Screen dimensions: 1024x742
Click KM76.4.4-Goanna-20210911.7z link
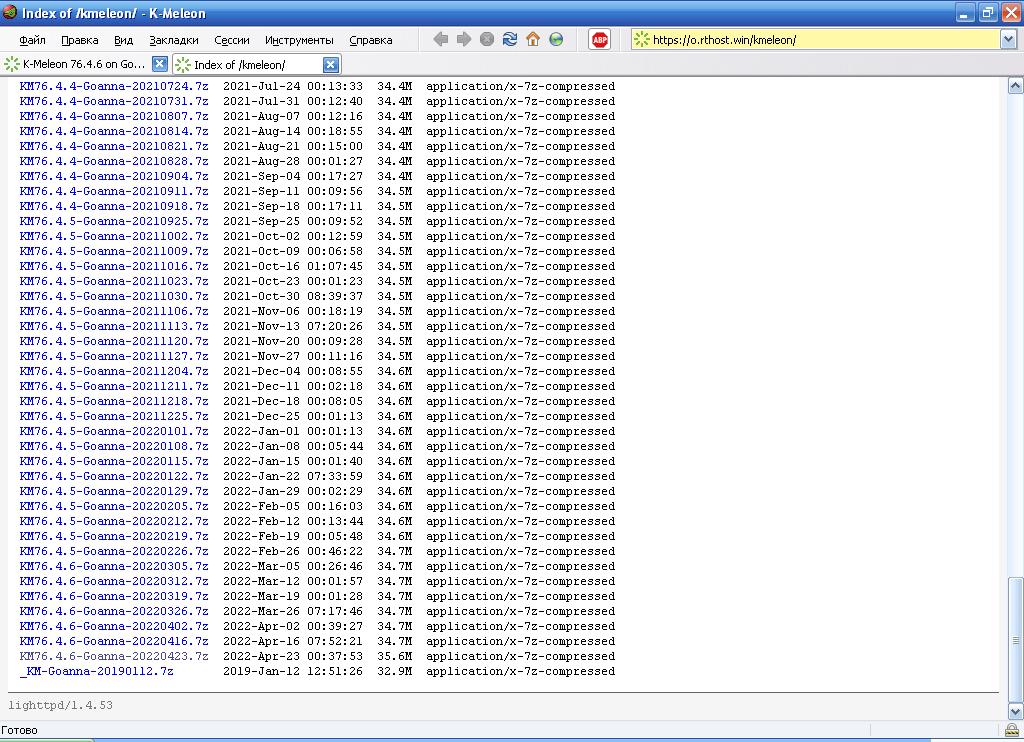click(x=114, y=191)
